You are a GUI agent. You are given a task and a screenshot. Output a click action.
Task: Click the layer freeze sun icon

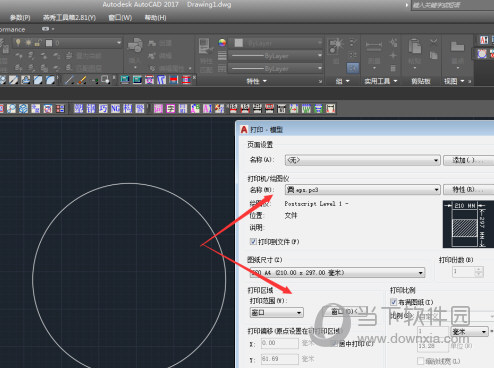pyautogui.click(x=29, y=43)
